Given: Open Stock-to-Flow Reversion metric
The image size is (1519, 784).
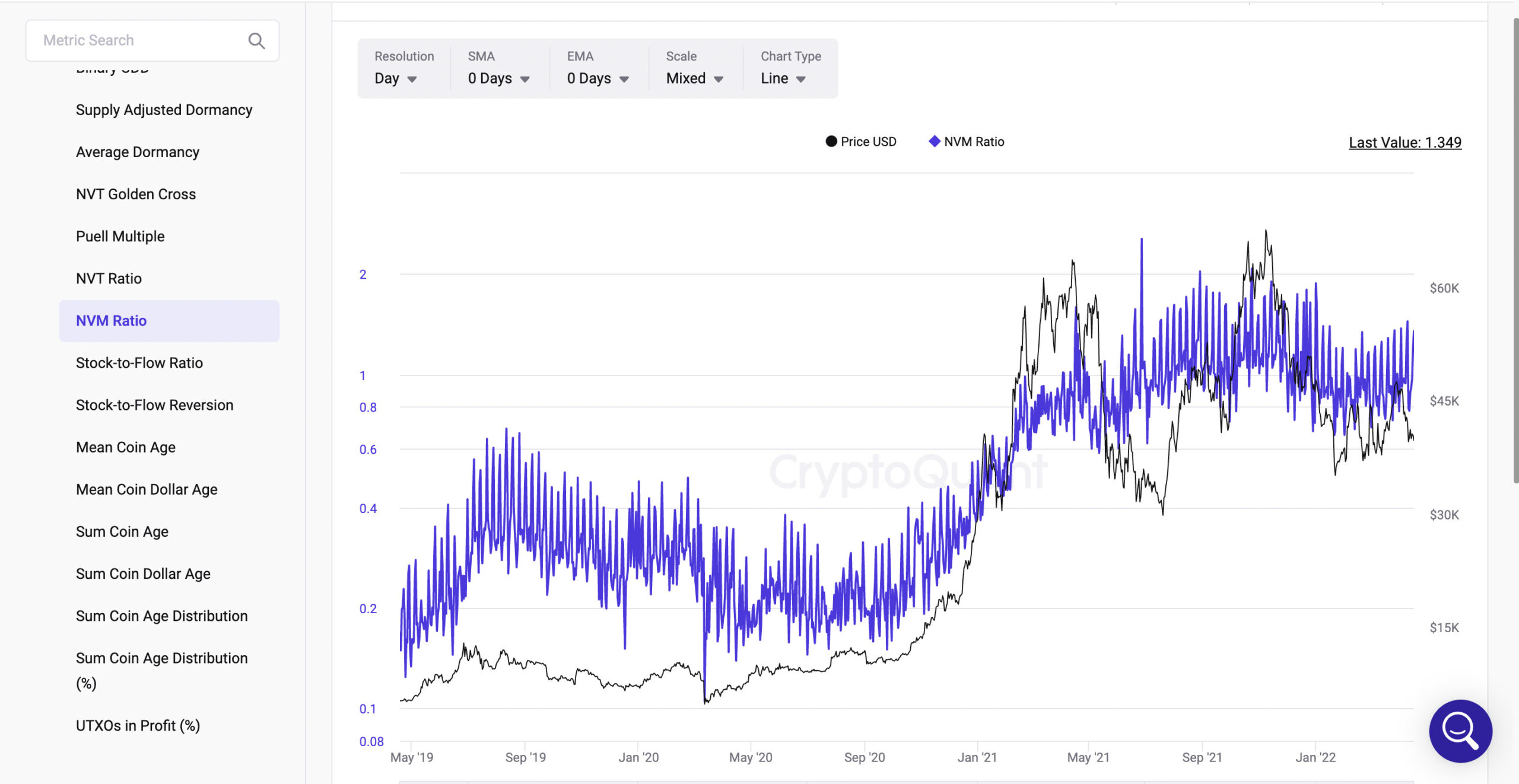Looking at the screenshot, I should pyautogui.click(x=155, y=405).
